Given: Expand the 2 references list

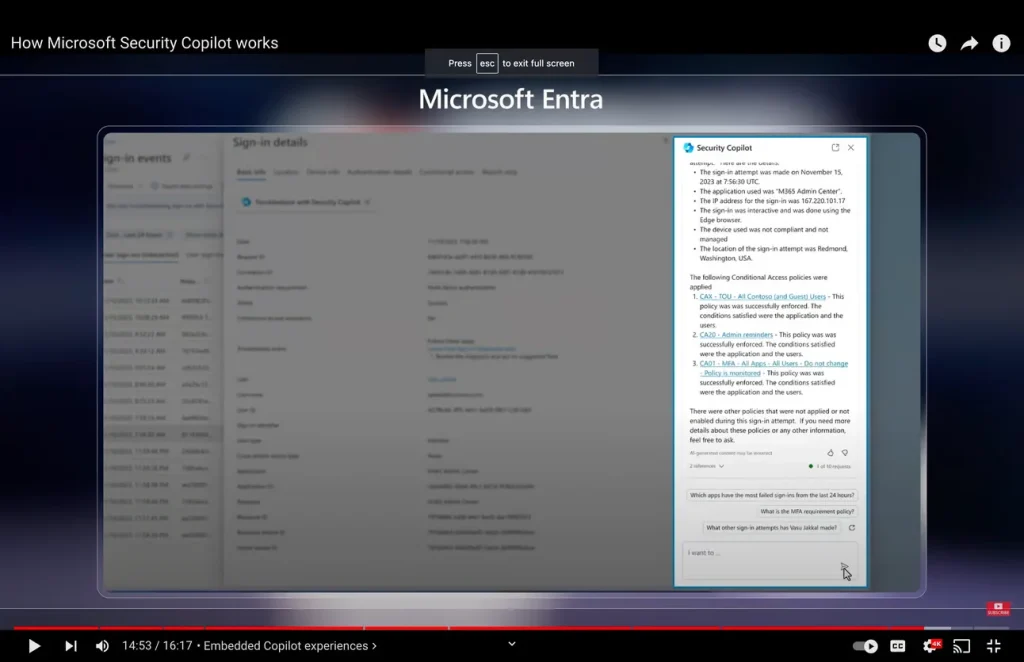Looking at the screenshot, I should click(x=707, y=466).
